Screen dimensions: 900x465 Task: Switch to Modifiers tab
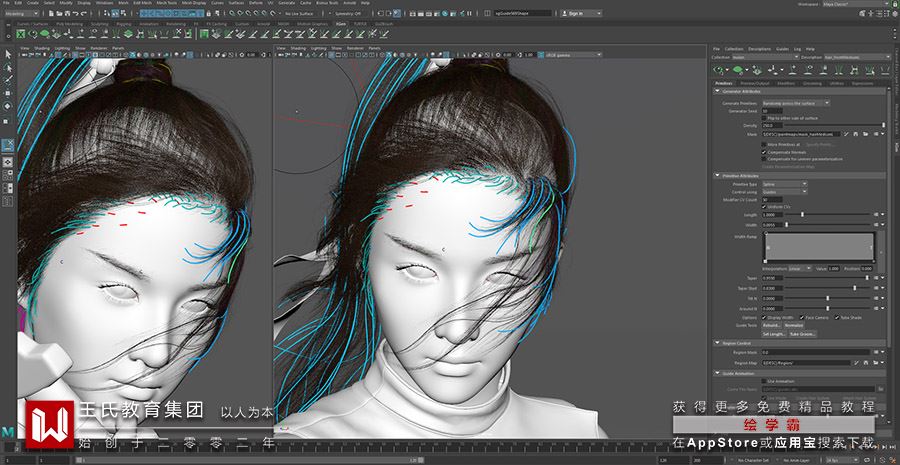coord(786,84)
